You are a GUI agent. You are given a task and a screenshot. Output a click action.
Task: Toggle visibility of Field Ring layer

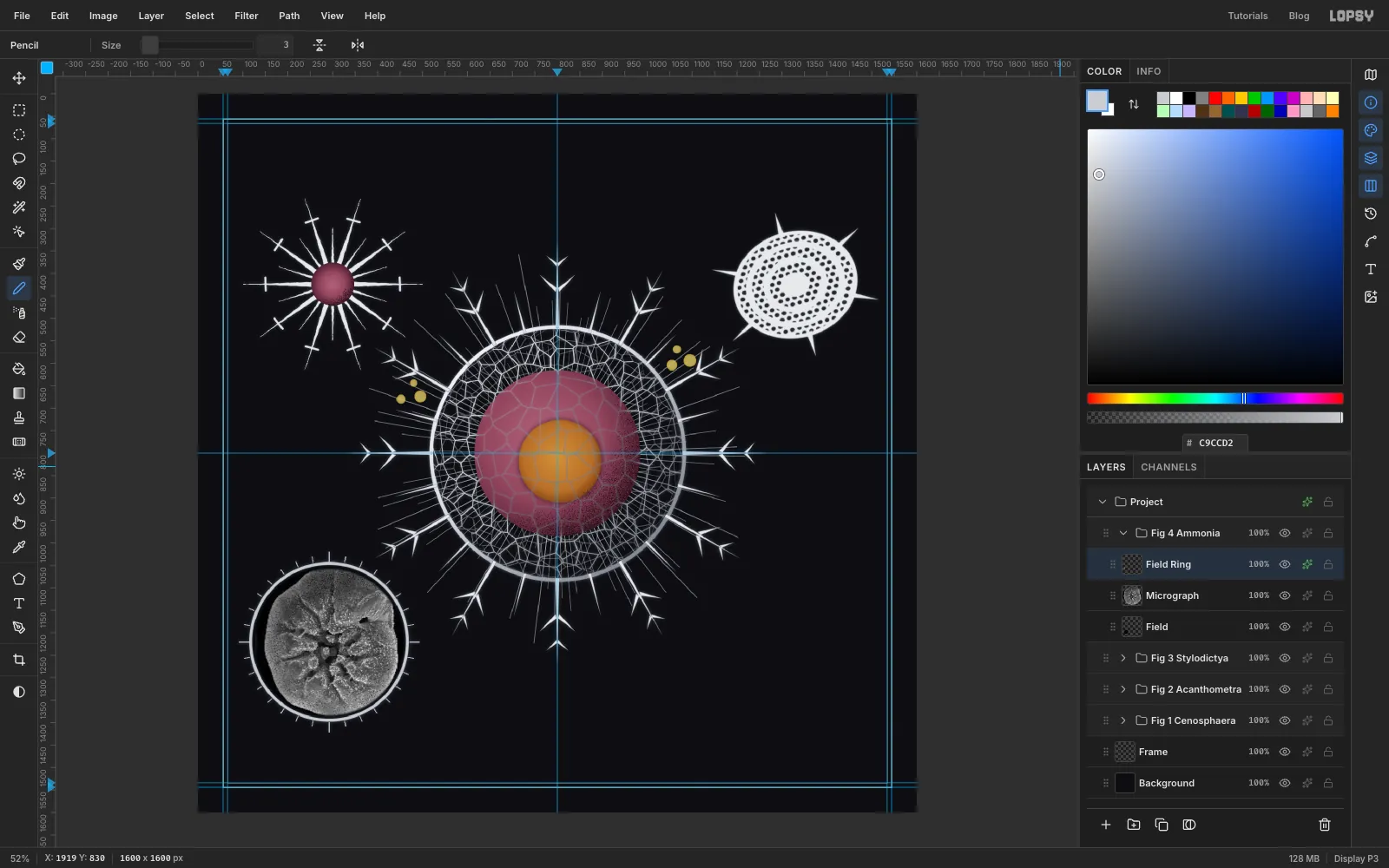1285,564
